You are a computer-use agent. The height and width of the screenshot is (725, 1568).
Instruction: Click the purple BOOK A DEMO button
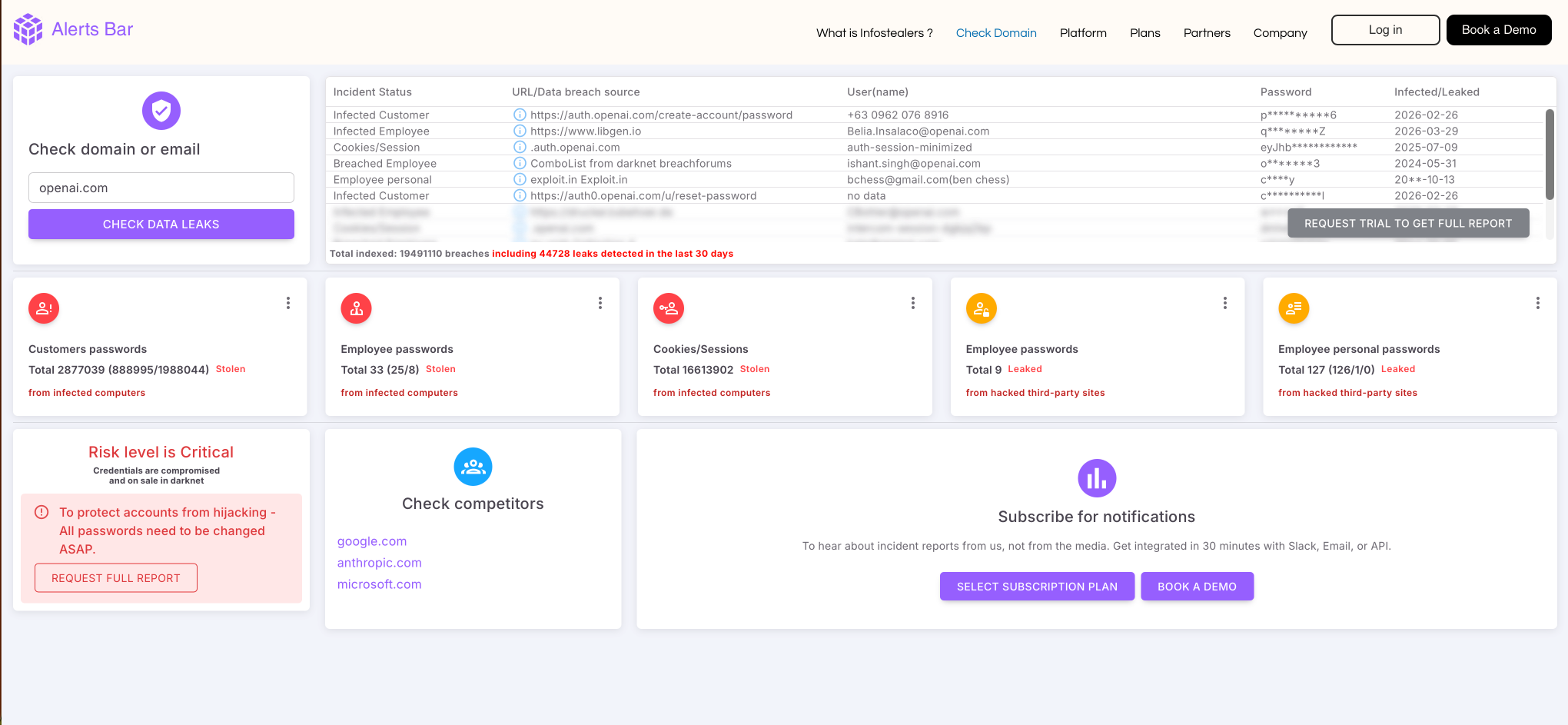[x=1197, y=587]
